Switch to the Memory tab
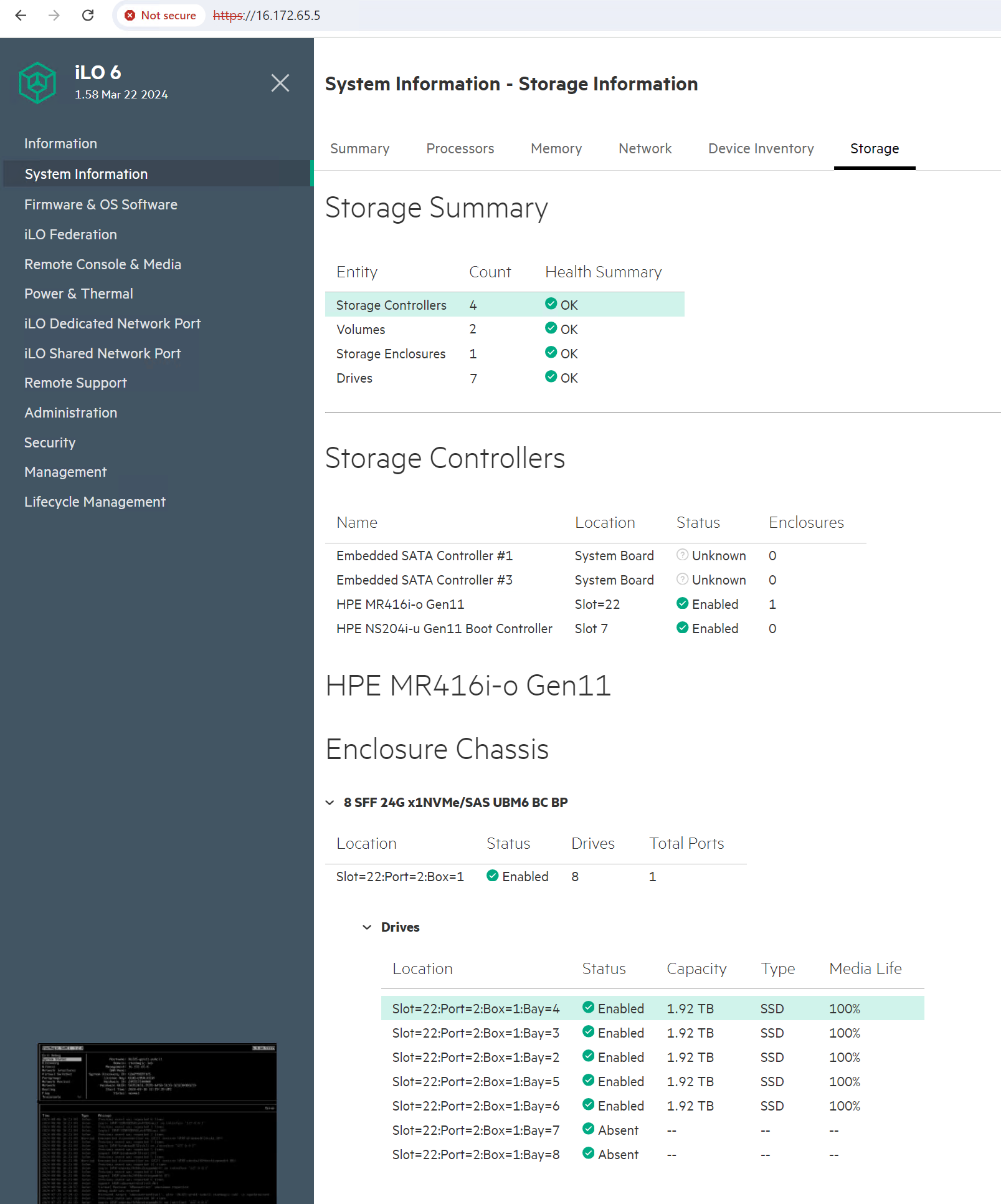 pyautogui.click(x=556, y=149)
